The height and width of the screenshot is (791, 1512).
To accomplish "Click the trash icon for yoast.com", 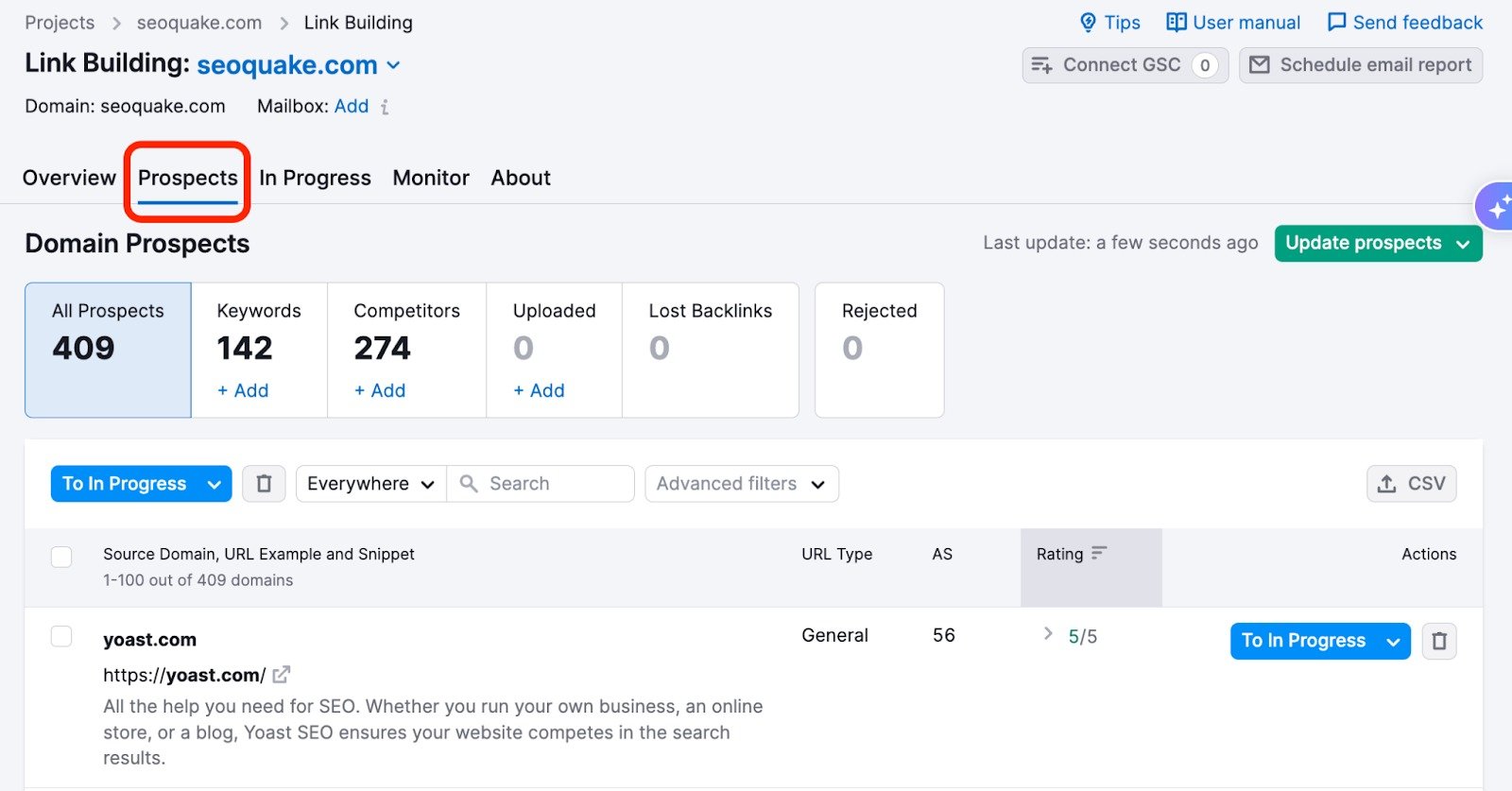I will pos(1438,641).
